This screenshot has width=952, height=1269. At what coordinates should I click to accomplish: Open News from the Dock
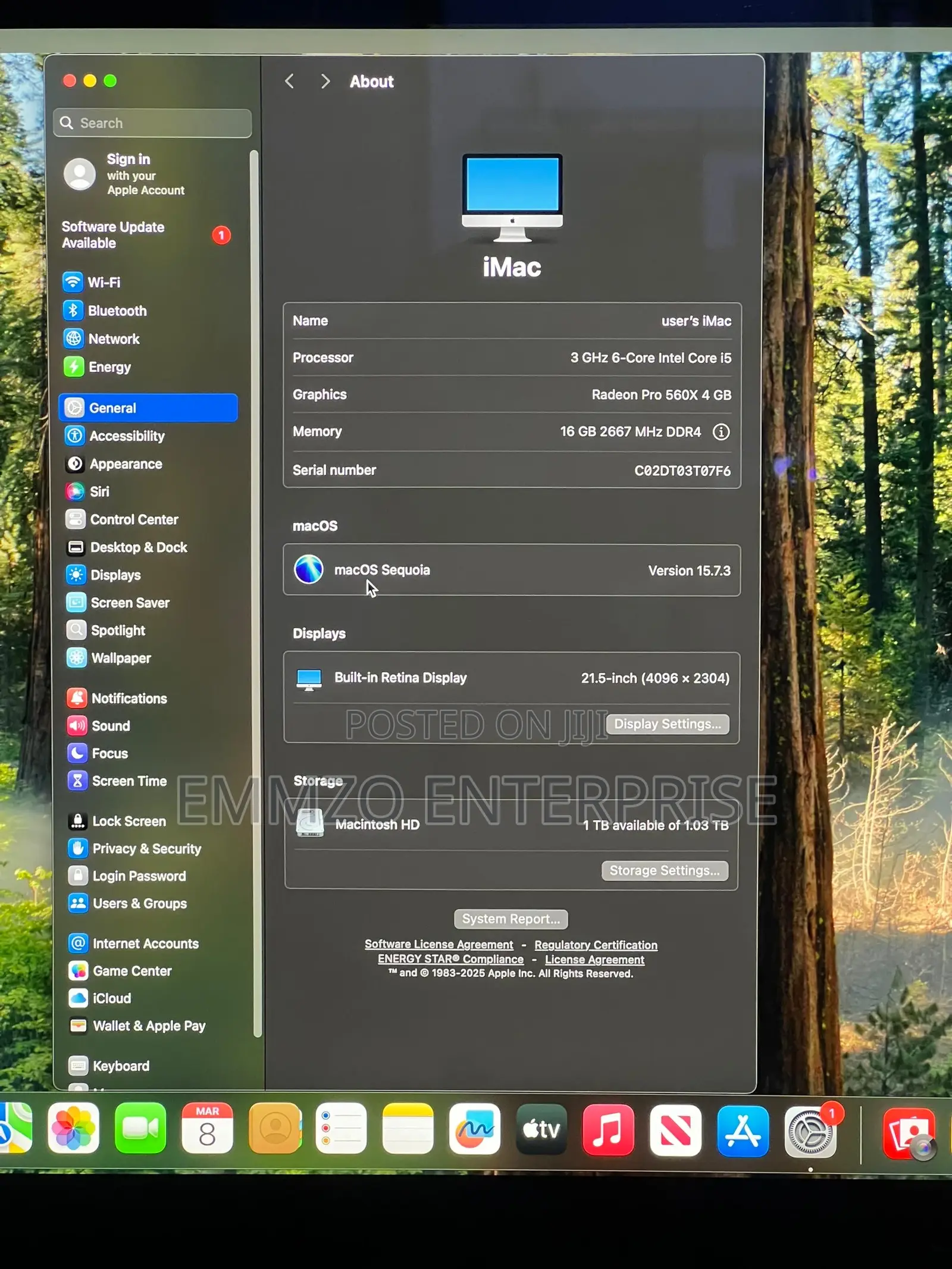pos(675,1130)
